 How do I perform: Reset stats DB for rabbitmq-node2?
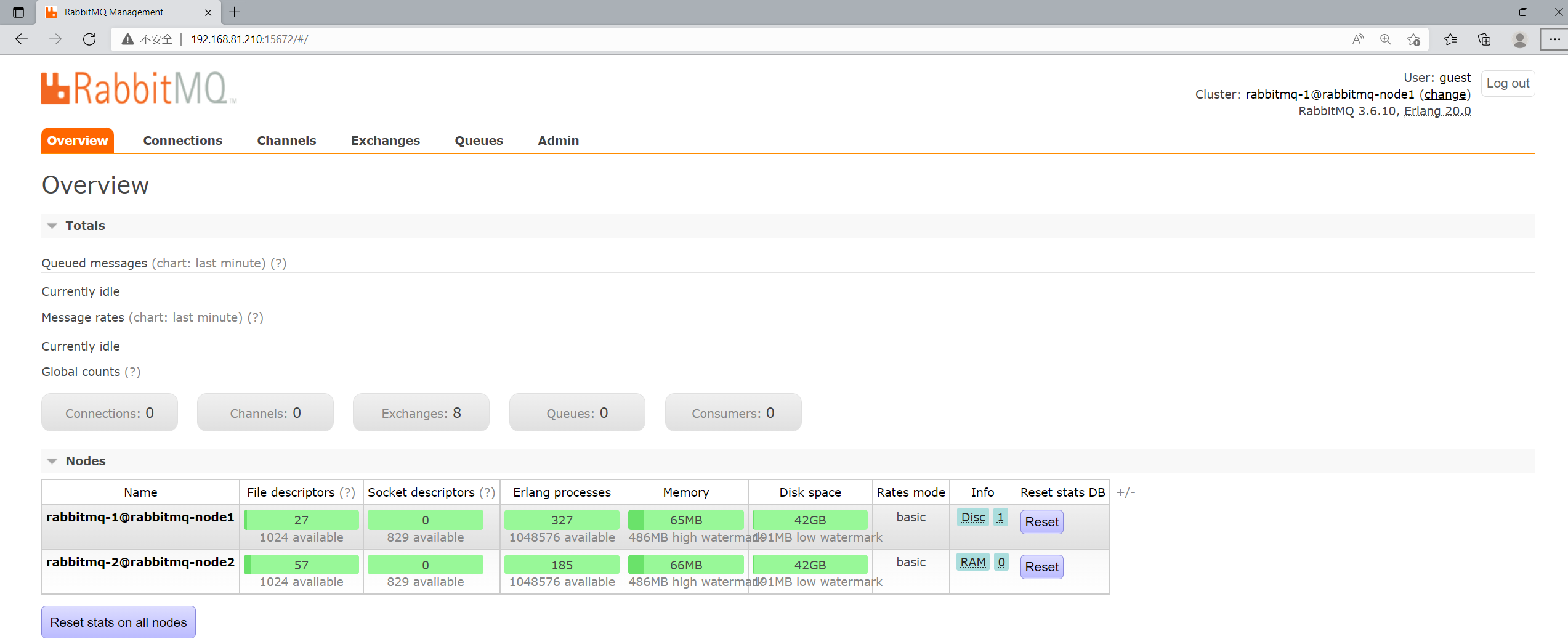(x=1041, y=567)
